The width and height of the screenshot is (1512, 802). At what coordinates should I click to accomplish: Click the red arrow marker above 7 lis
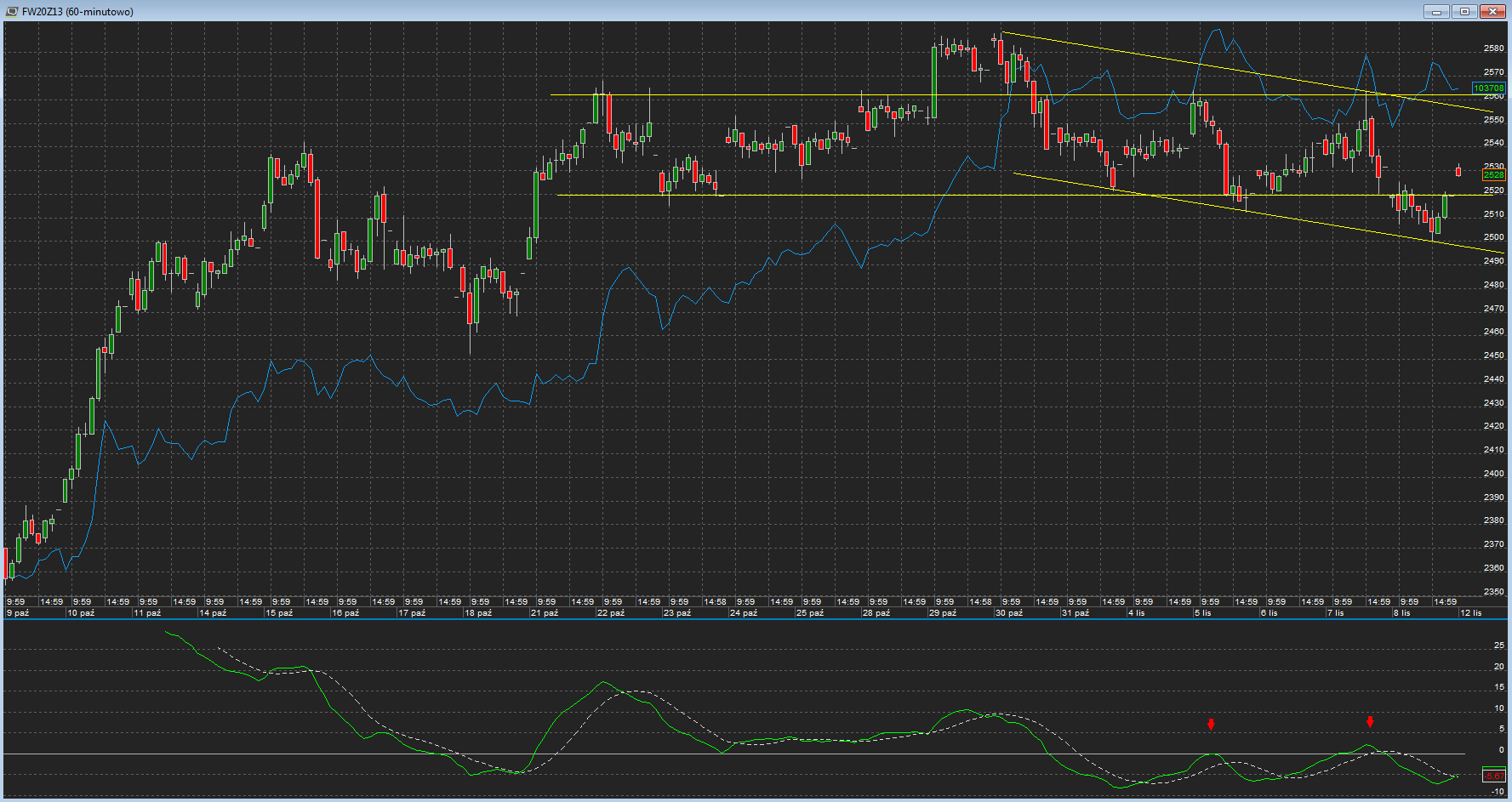[1370, 722]
